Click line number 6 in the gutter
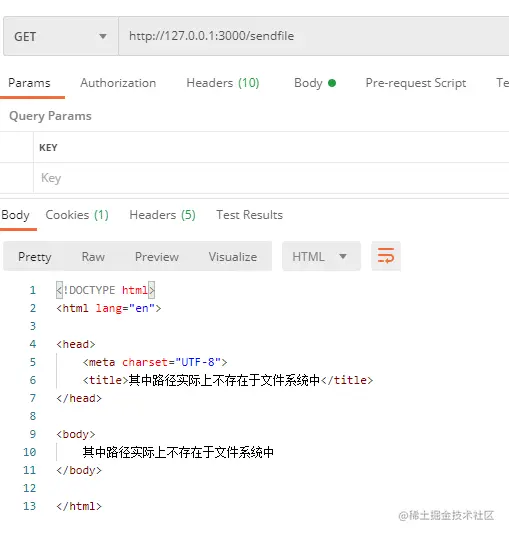This screenshot has height=536, width=509. point(33,380)
